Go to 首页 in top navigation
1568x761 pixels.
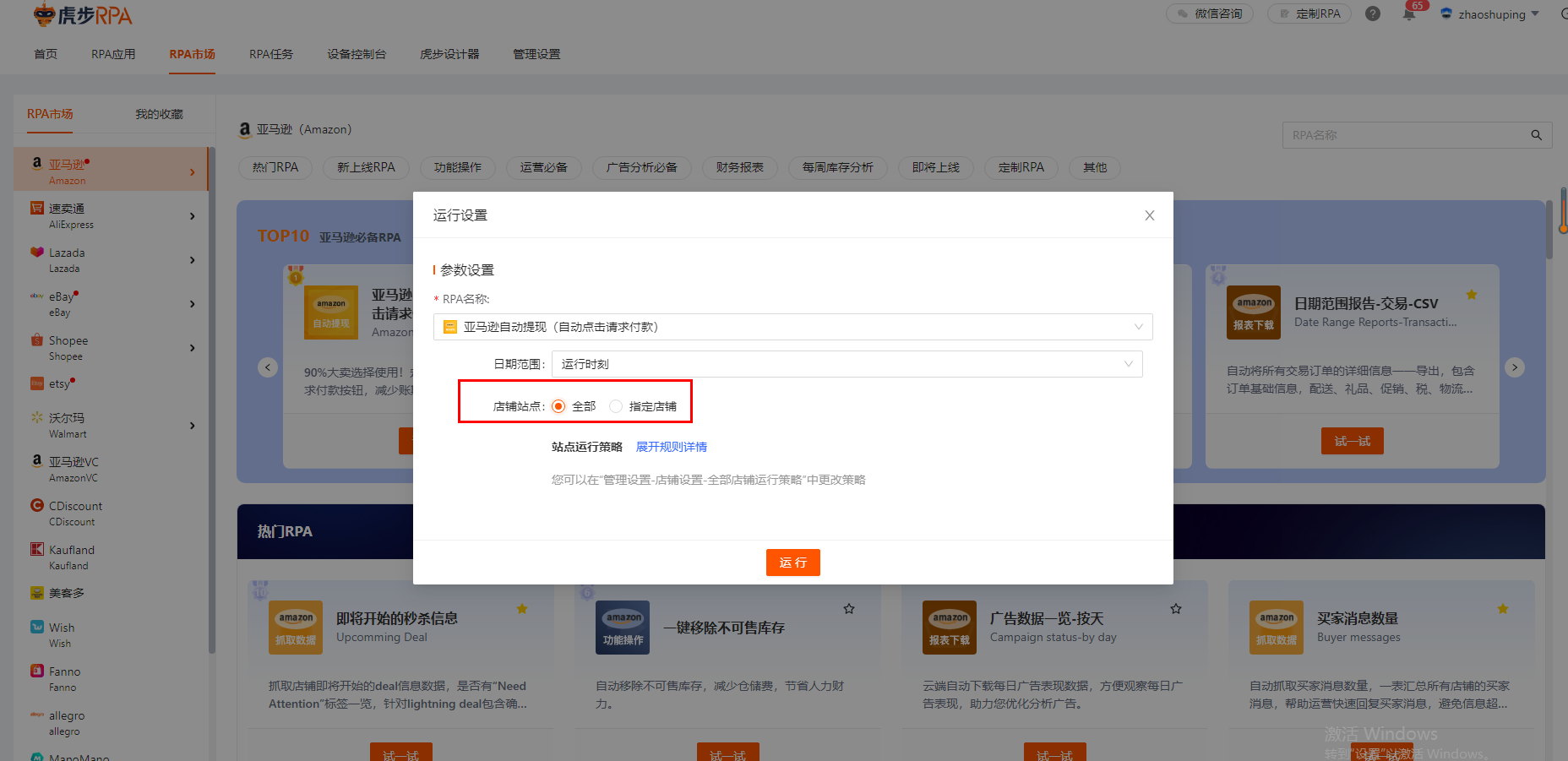click(x=46, y=54)
